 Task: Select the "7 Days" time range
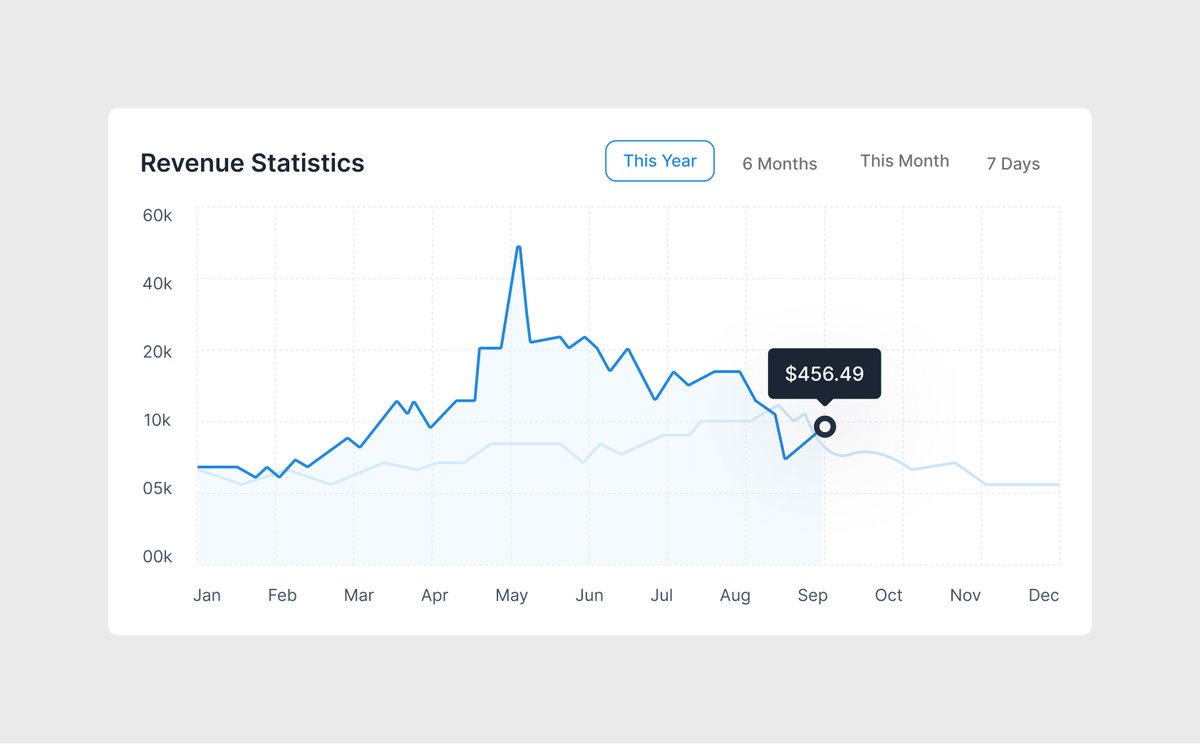click(1012, 164)
